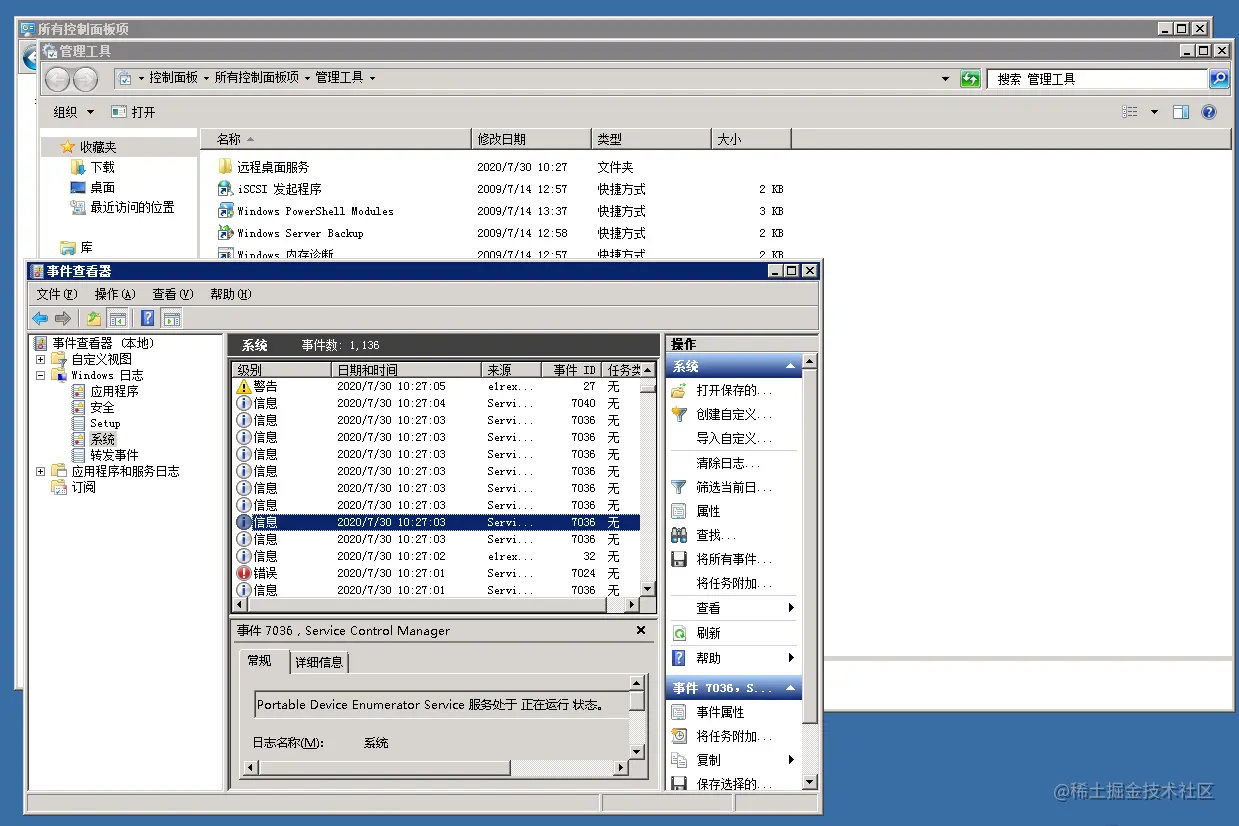Open the 操作(A) menu
Image resolution: width=1239 pixels, height=826 pixels.
pos(115,294)
